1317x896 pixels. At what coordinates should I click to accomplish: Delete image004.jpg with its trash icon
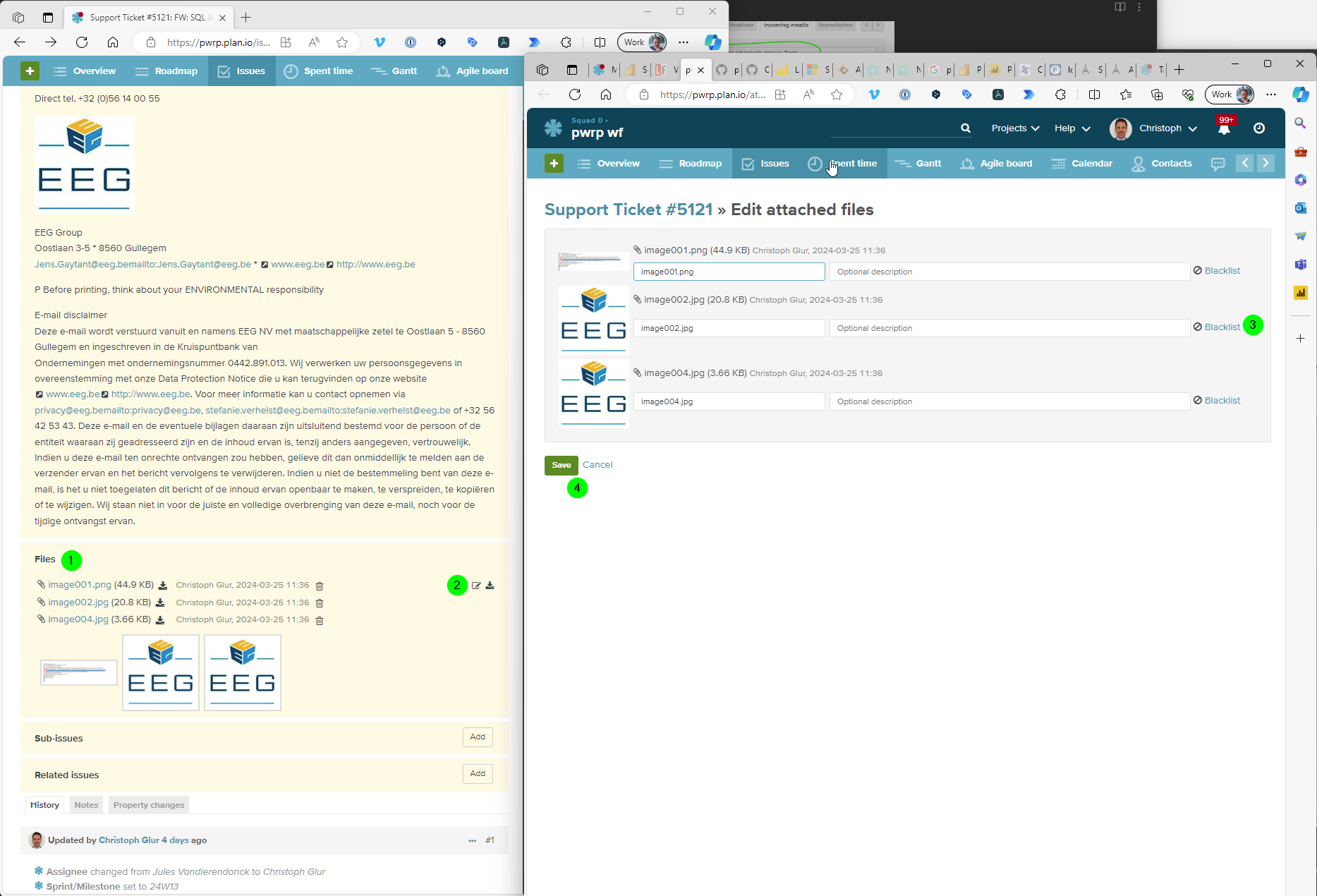coord(320,620)
